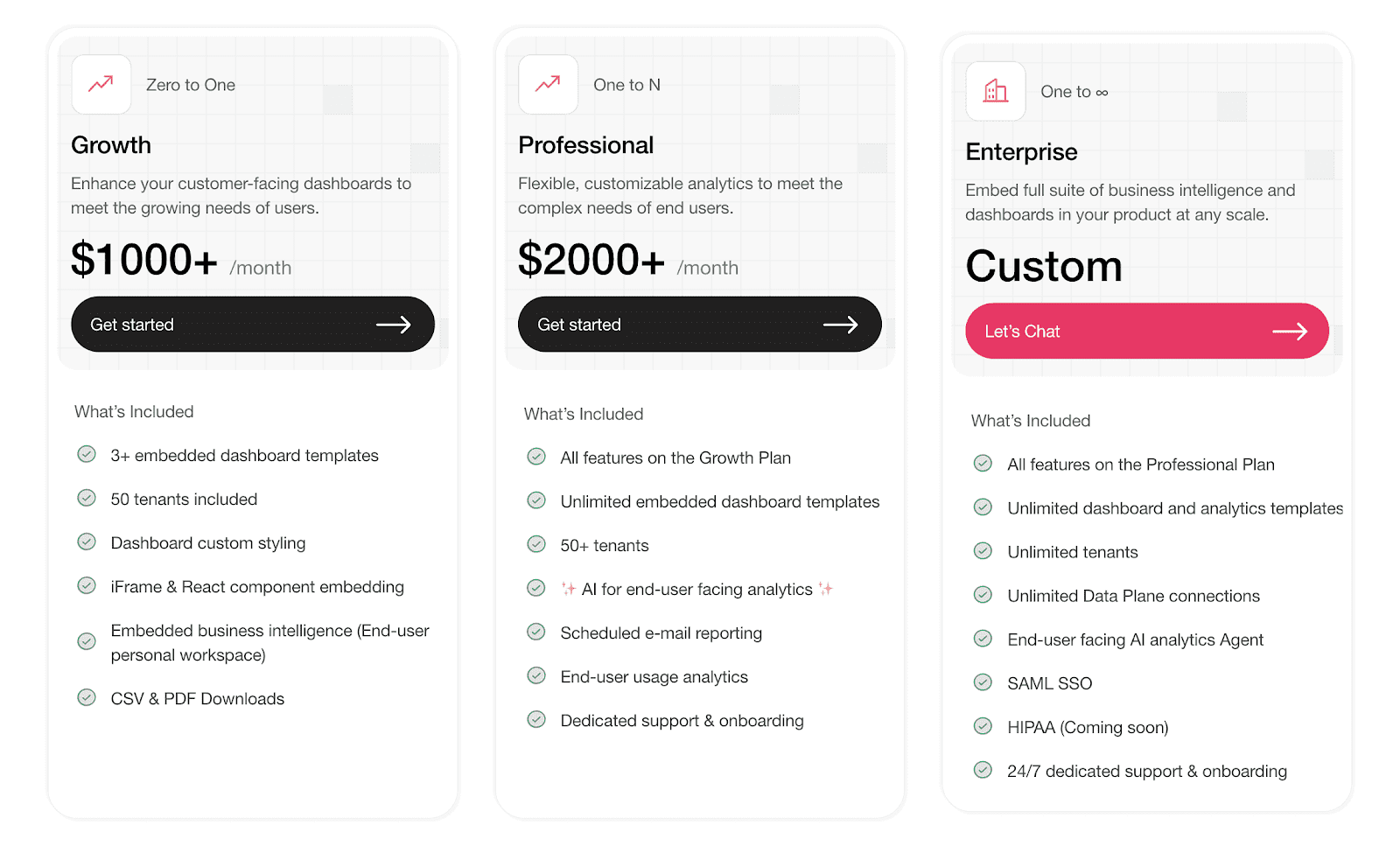1400x853 pixels.
Task: Click the What's Included heading on Enterprise card
Action: click(1030, 420)
